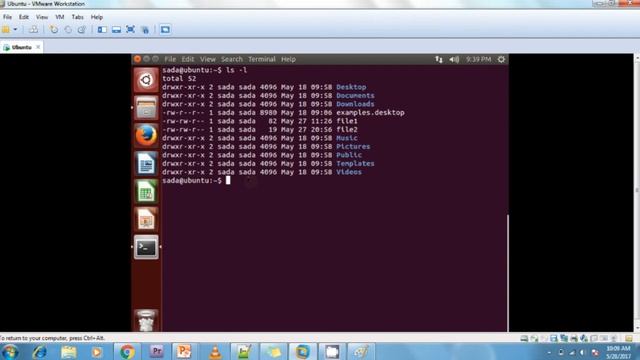Screen dimensions: 640x360
Task: Open VMware Edit menu
Action: point(24,17)
